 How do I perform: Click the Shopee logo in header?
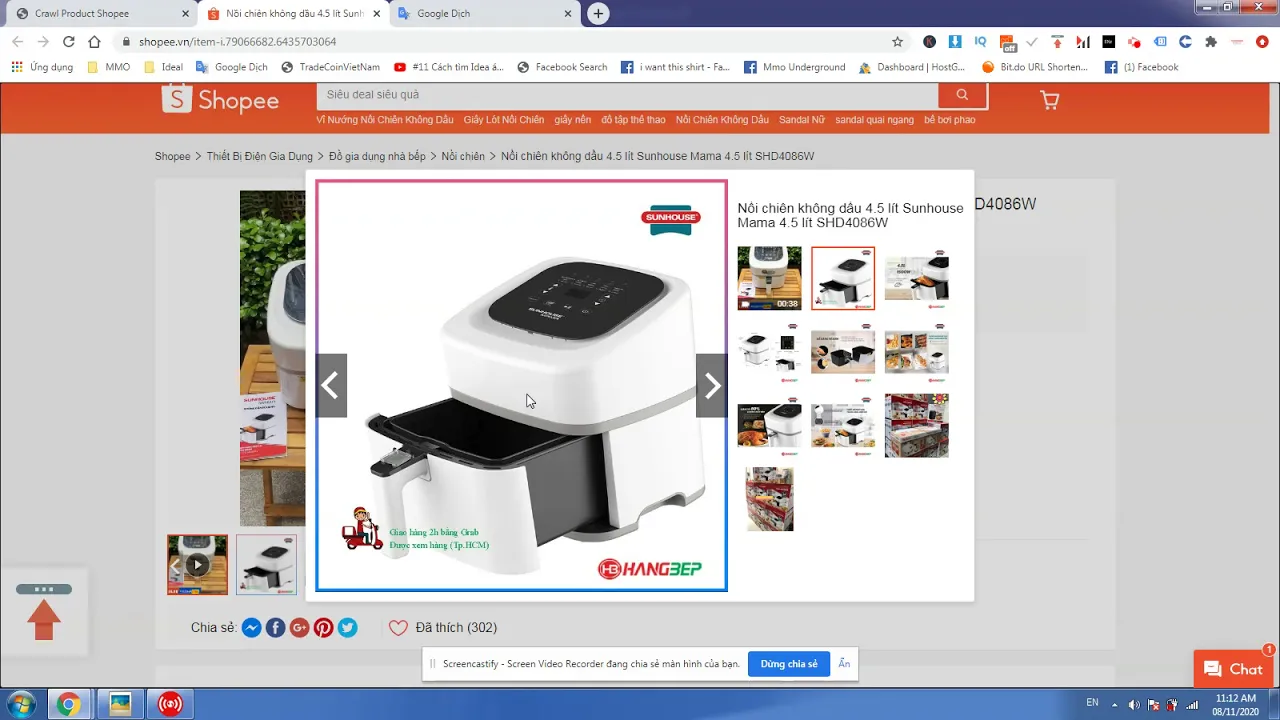pos(220,100)
